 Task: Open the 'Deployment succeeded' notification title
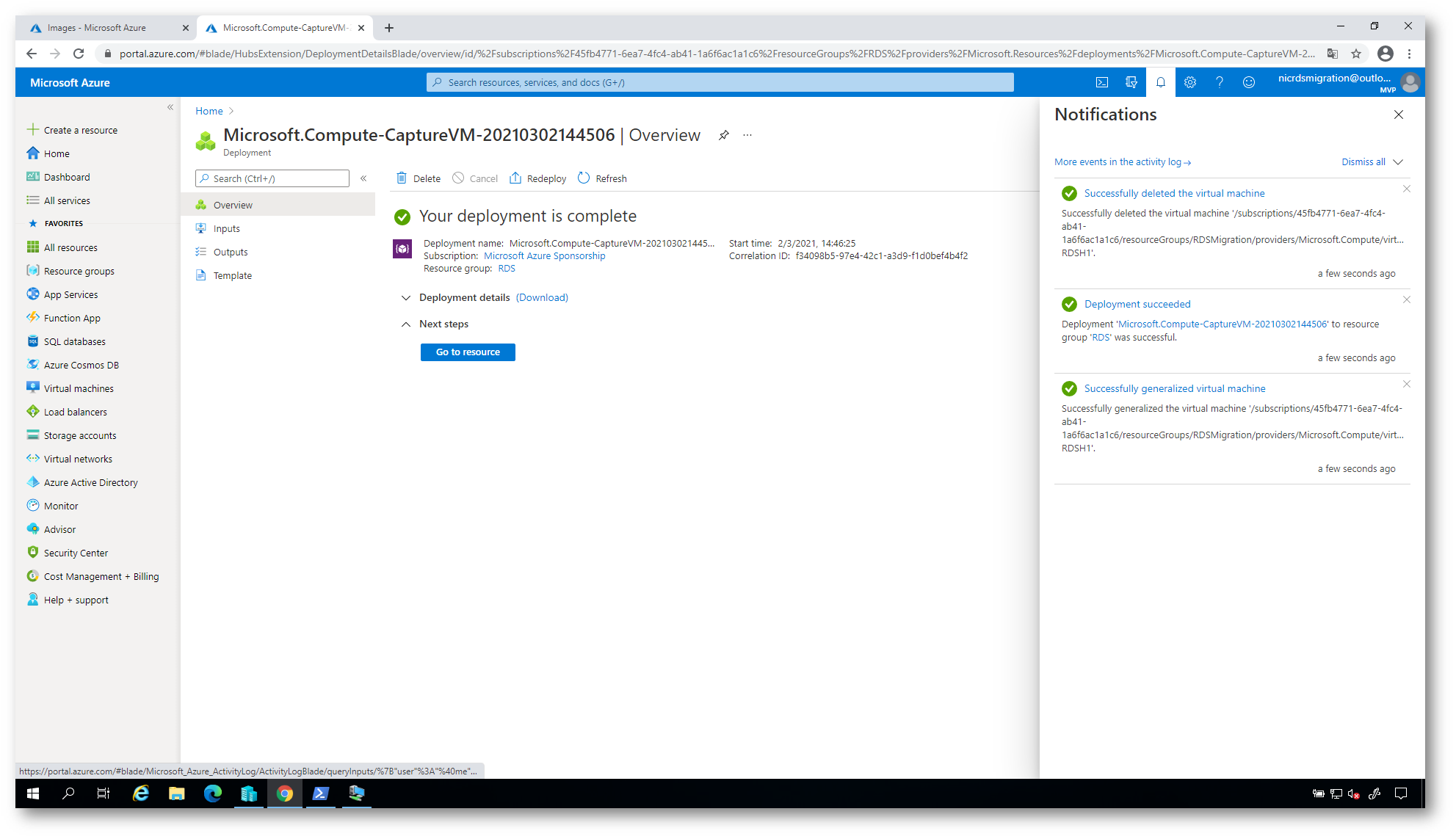tap(1137, 304)
